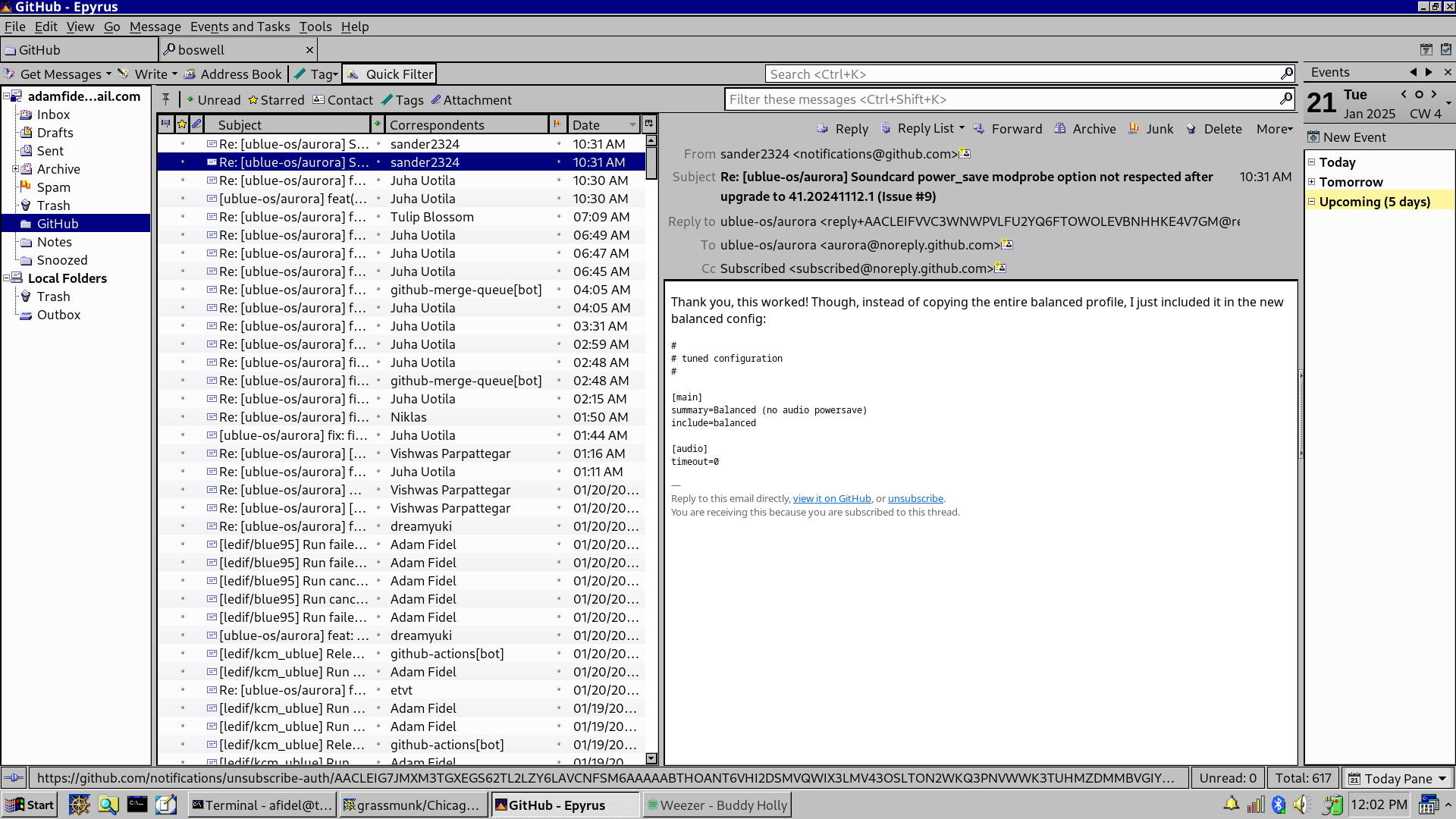Image resolution: width=1456 pixels, height=819 pixels.
Task: Toggle the Unread quick filter
Action: (213, 99)
